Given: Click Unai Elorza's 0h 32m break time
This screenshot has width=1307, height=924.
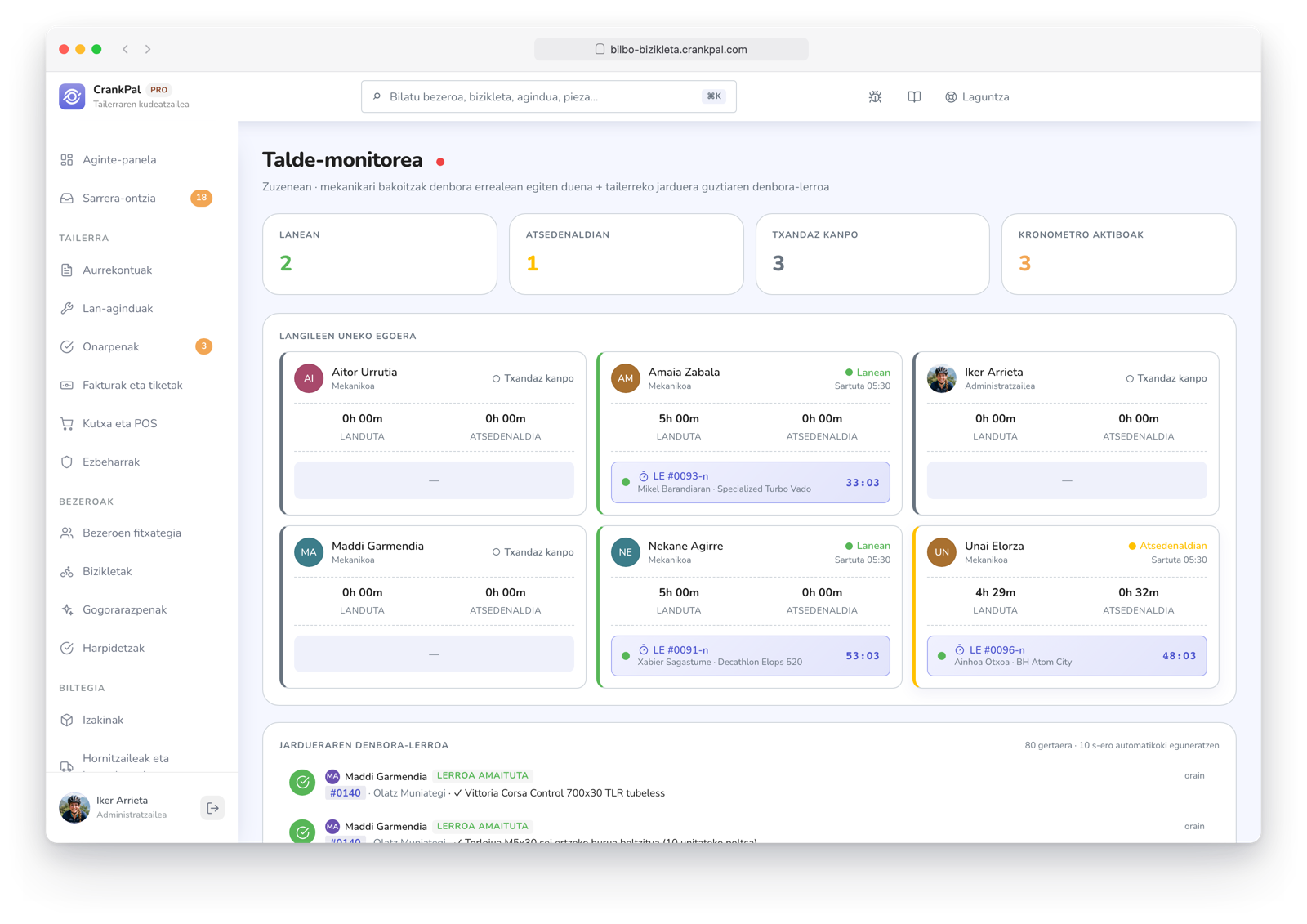Looking at the screenshot, I should click(1138, 592).
